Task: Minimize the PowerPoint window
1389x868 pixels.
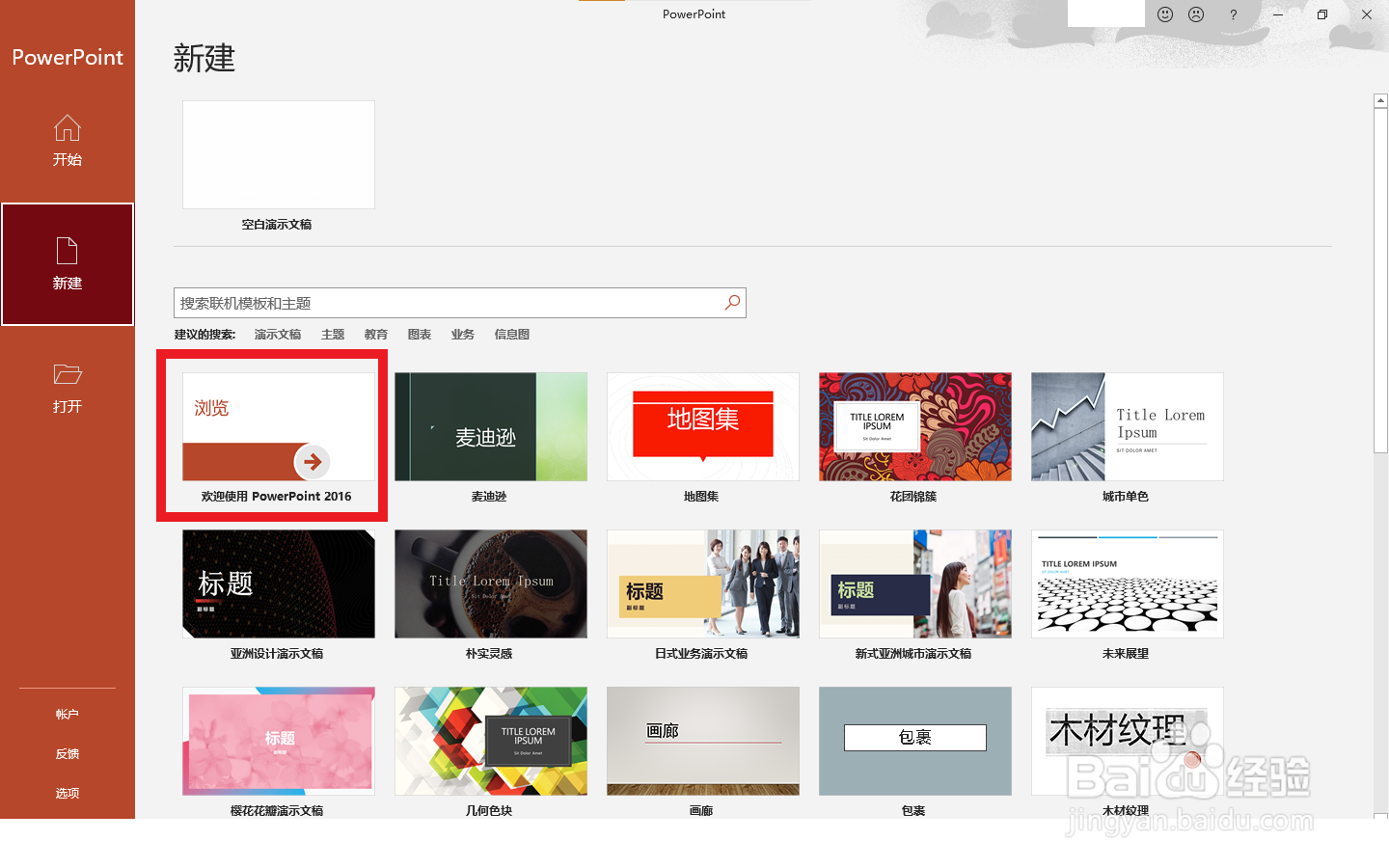Action: (x=1278, y=14)
